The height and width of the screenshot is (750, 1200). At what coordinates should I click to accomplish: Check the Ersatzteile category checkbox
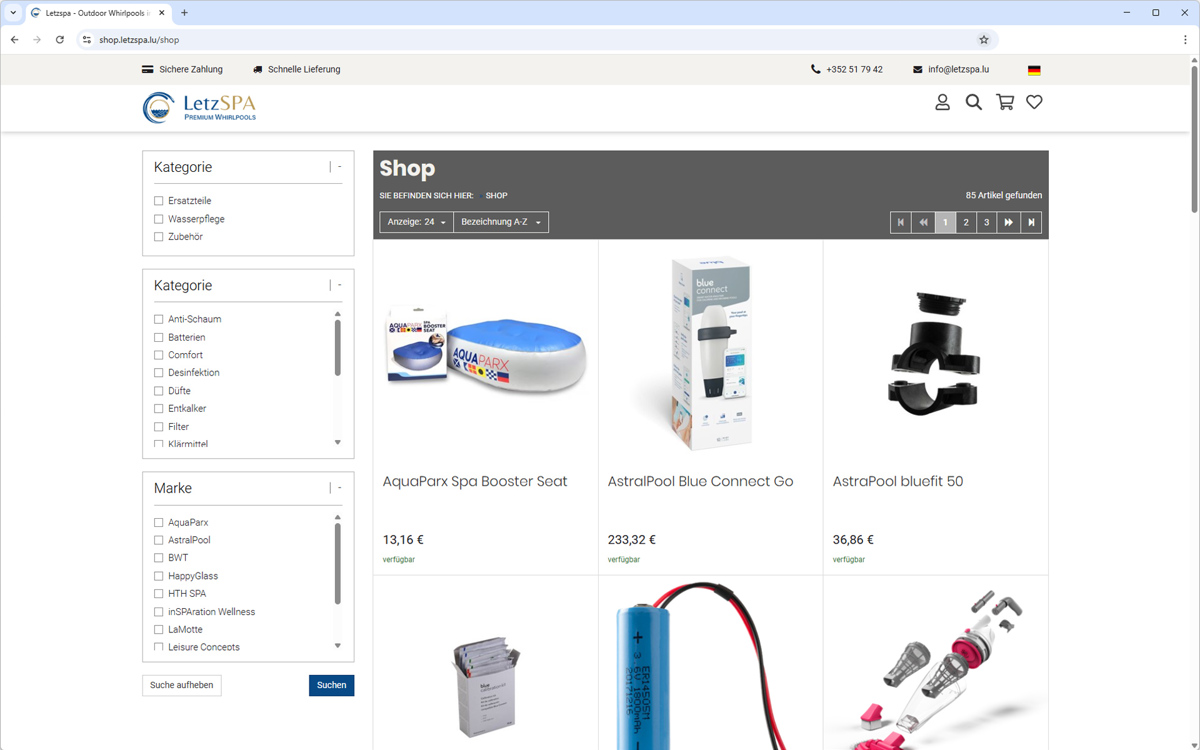coord(159,201)
